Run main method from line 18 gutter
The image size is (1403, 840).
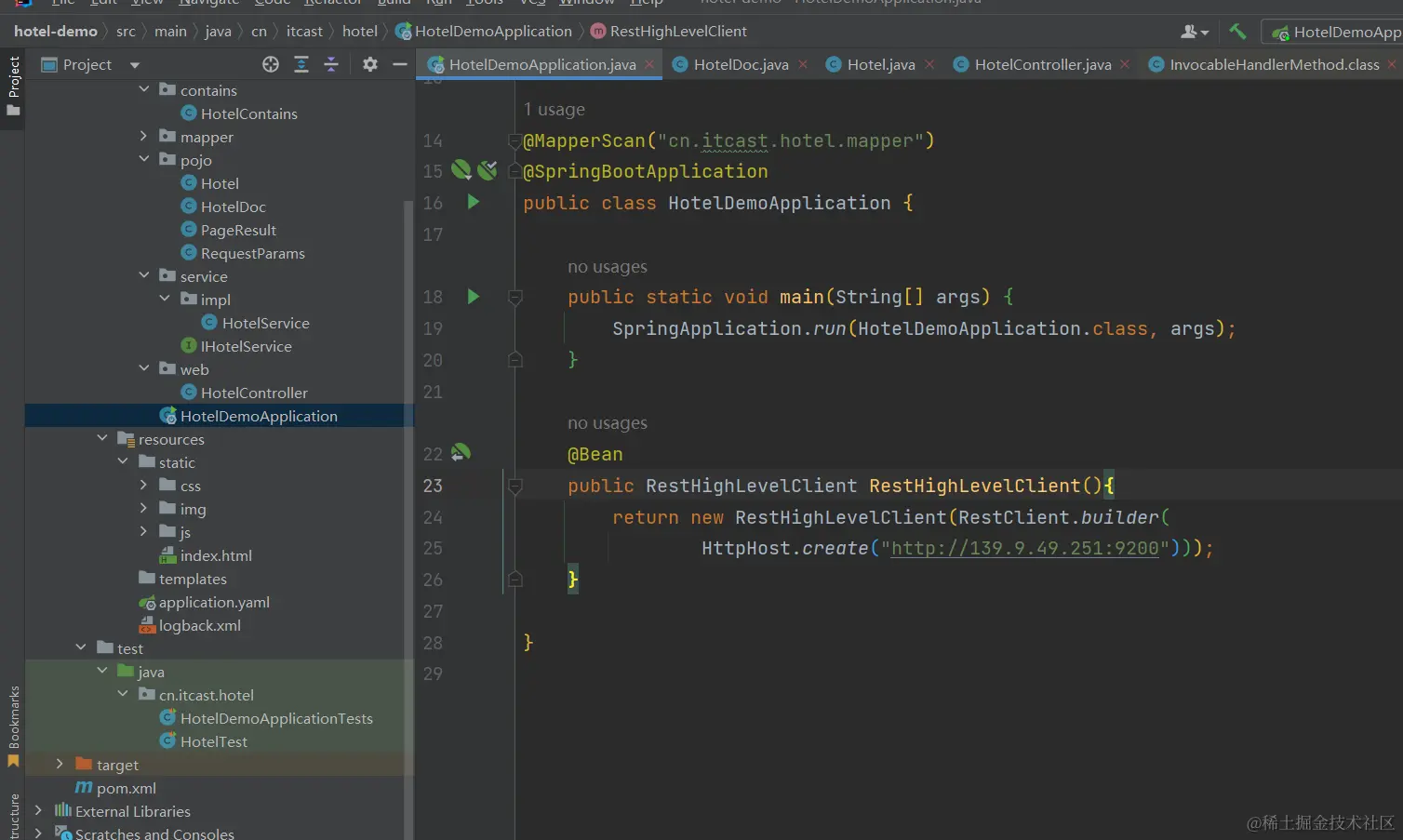[474, 297]
